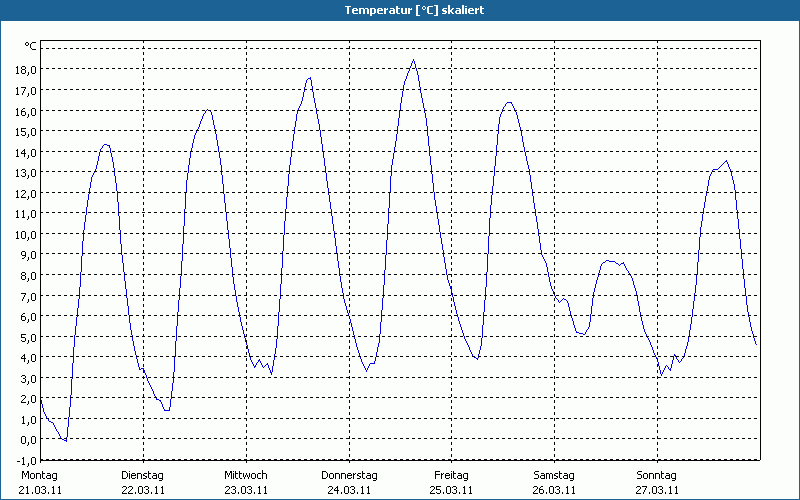
Task: Select the 14,0 y-axis label
Action: point(26,153)
